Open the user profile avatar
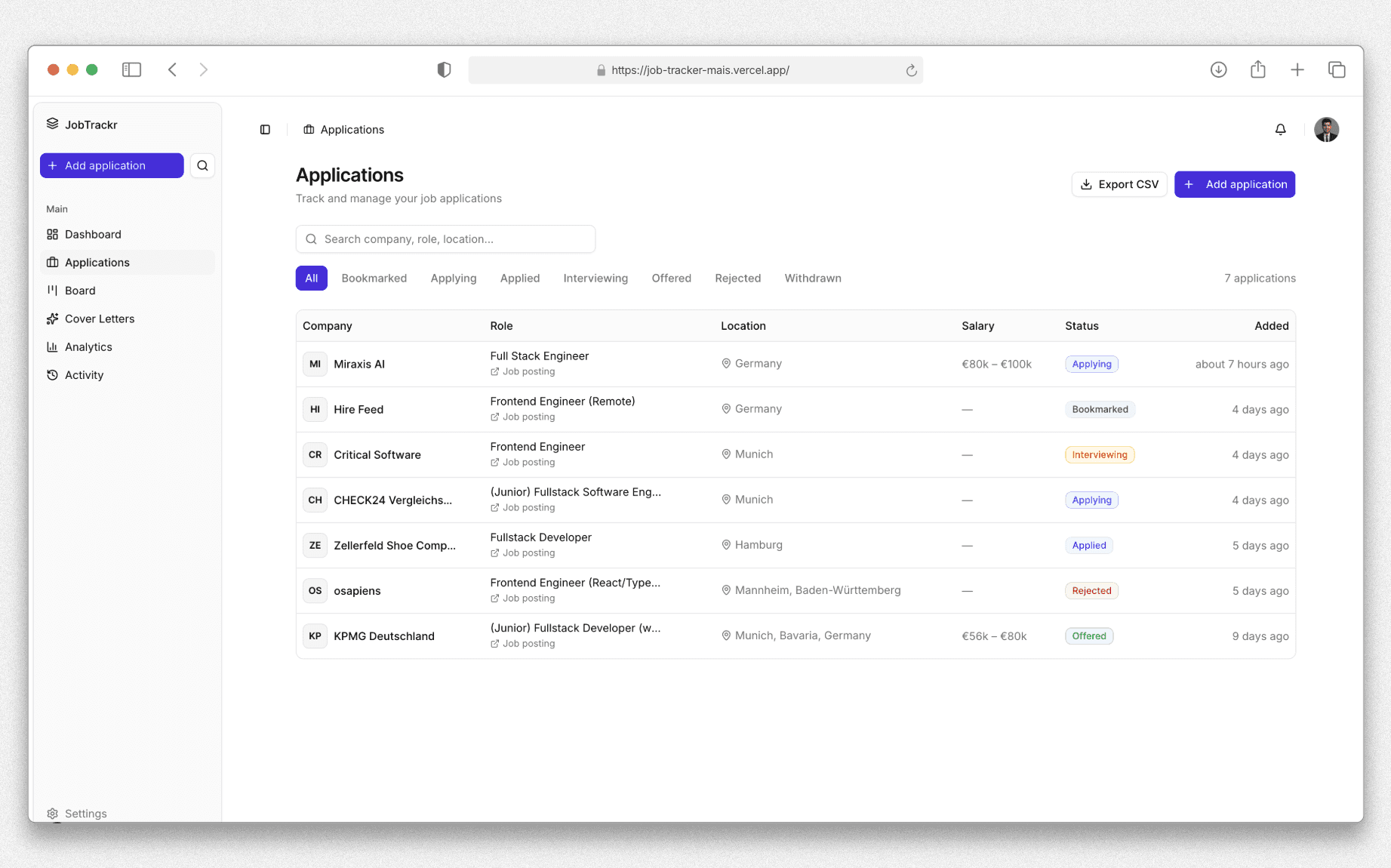The height and width of the screenshot is (868, 1391). tap(1326, 130)
